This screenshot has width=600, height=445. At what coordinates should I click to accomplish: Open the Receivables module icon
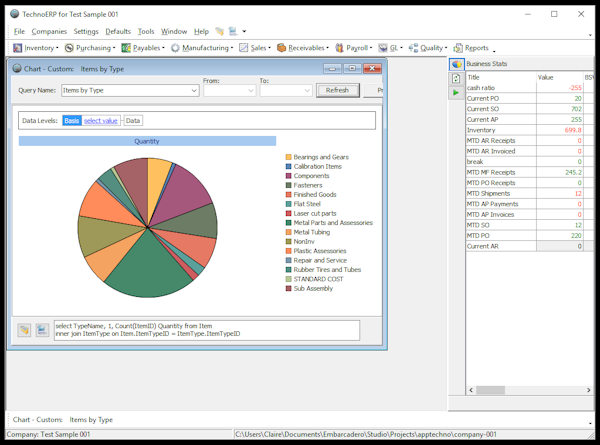(x=281, y=48)
